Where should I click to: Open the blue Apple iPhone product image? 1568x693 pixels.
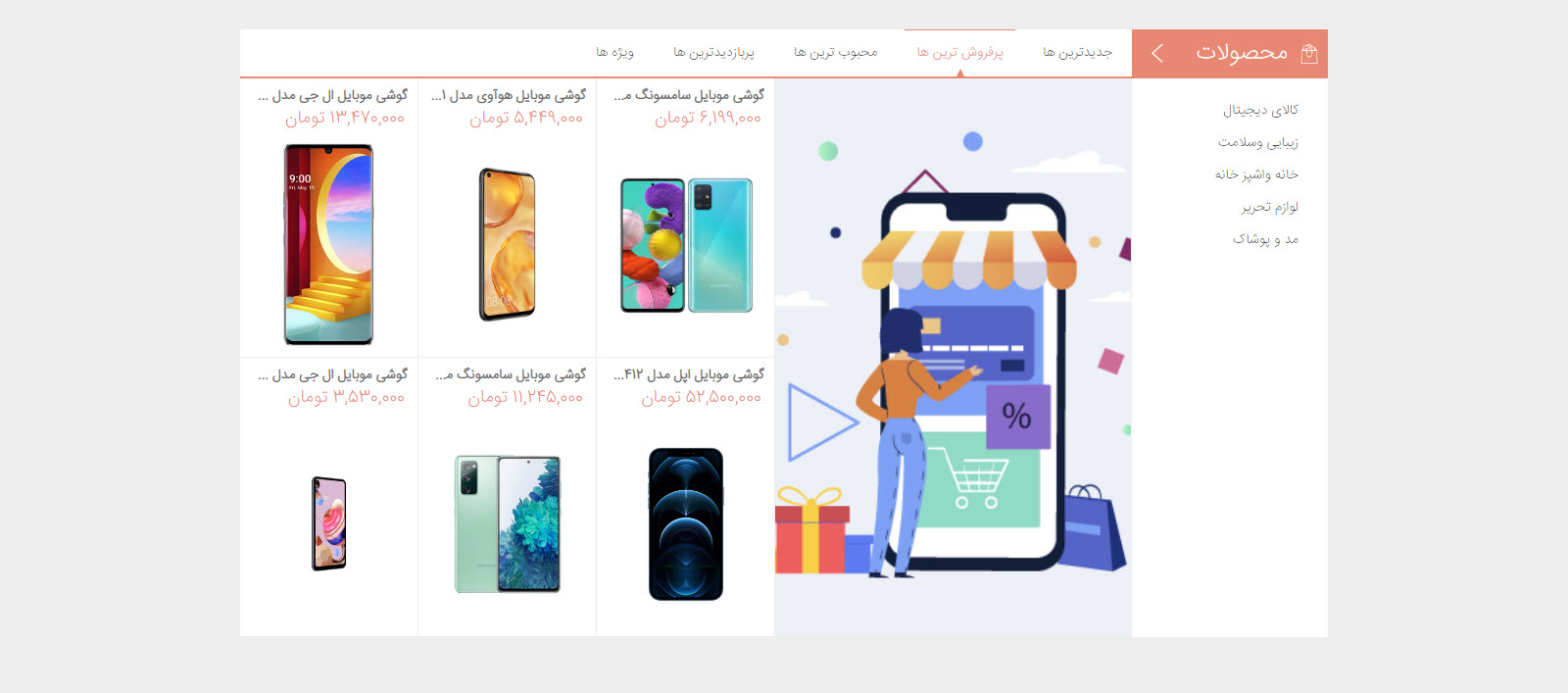[686, 524]
